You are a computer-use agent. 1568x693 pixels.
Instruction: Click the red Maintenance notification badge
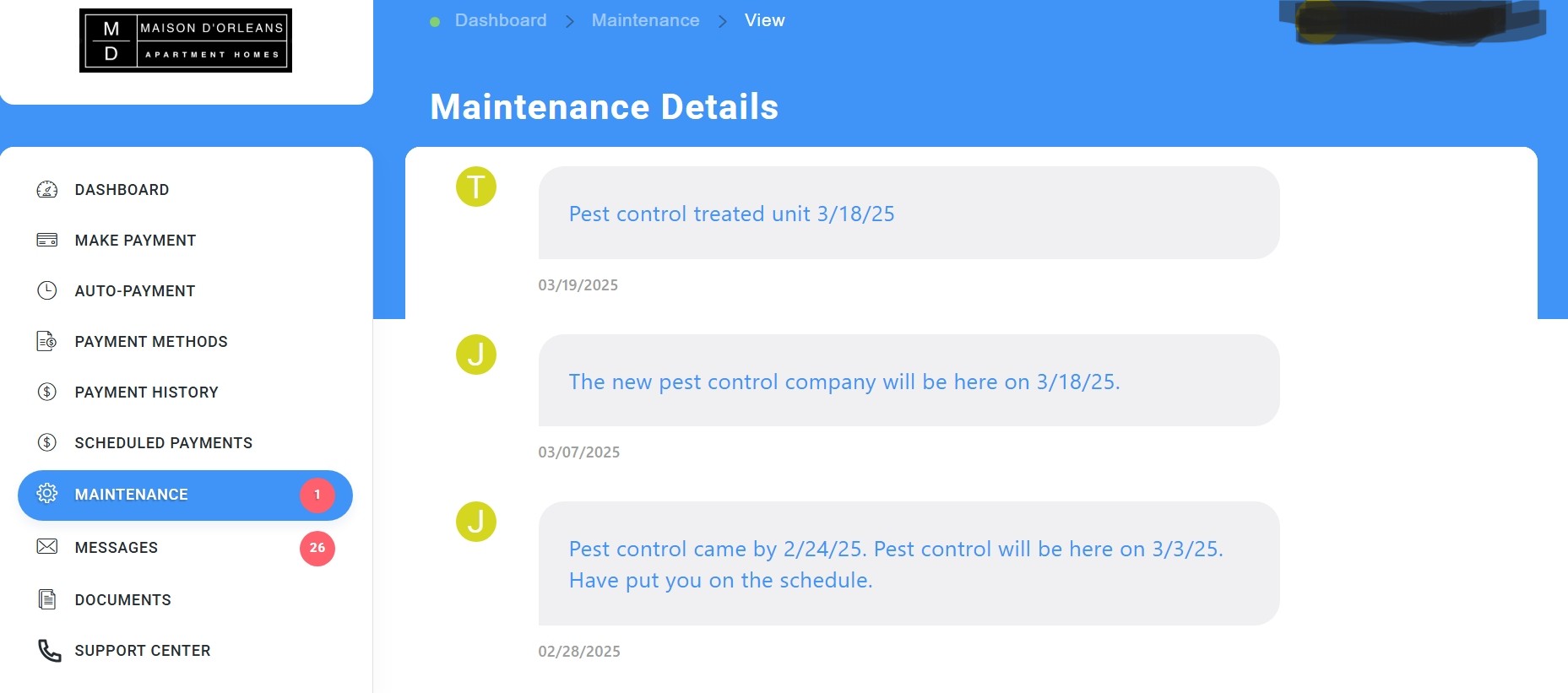click(x=317, y=495)
